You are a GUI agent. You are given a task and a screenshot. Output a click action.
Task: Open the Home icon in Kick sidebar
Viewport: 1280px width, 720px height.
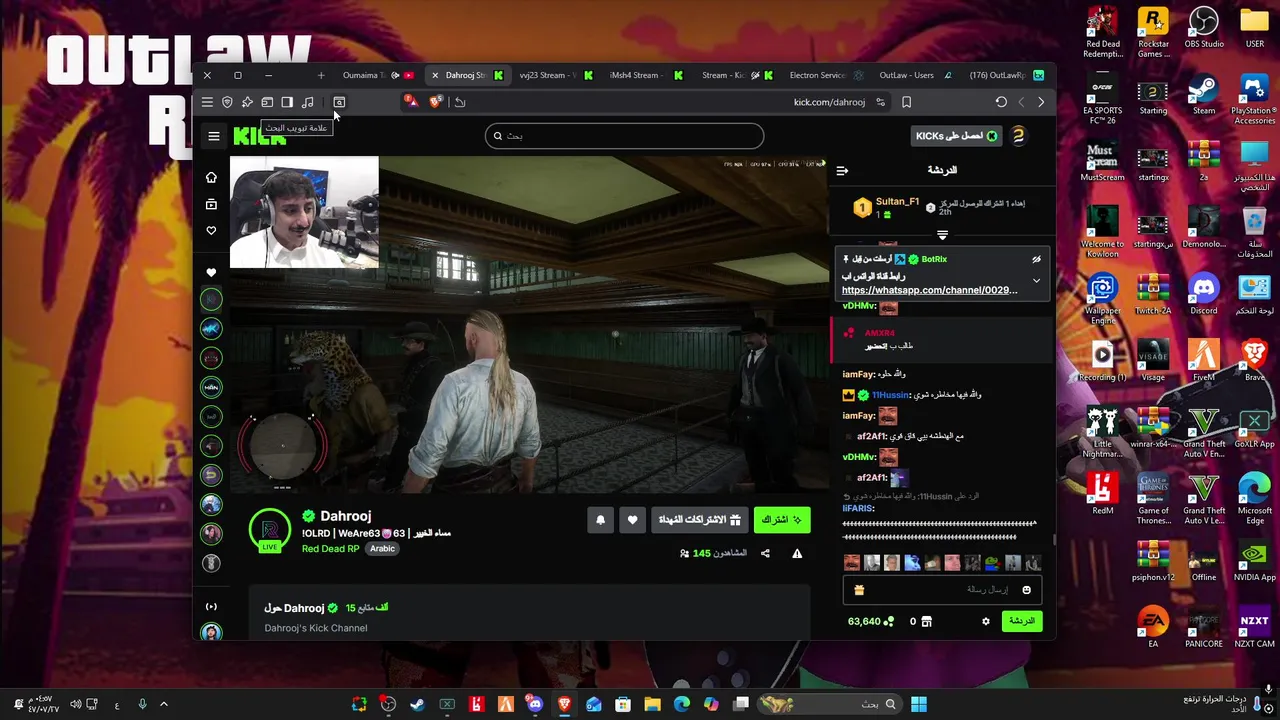[x=211, y=177]
